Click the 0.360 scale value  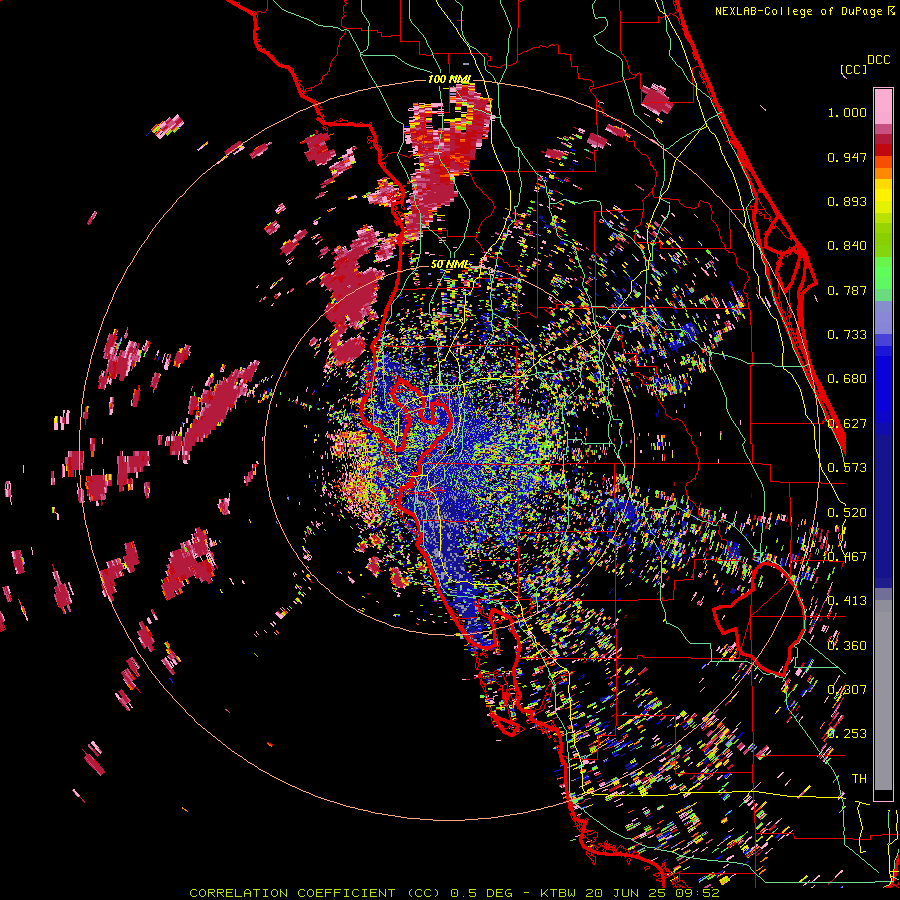pyautogui.click(x=847, y=645)
